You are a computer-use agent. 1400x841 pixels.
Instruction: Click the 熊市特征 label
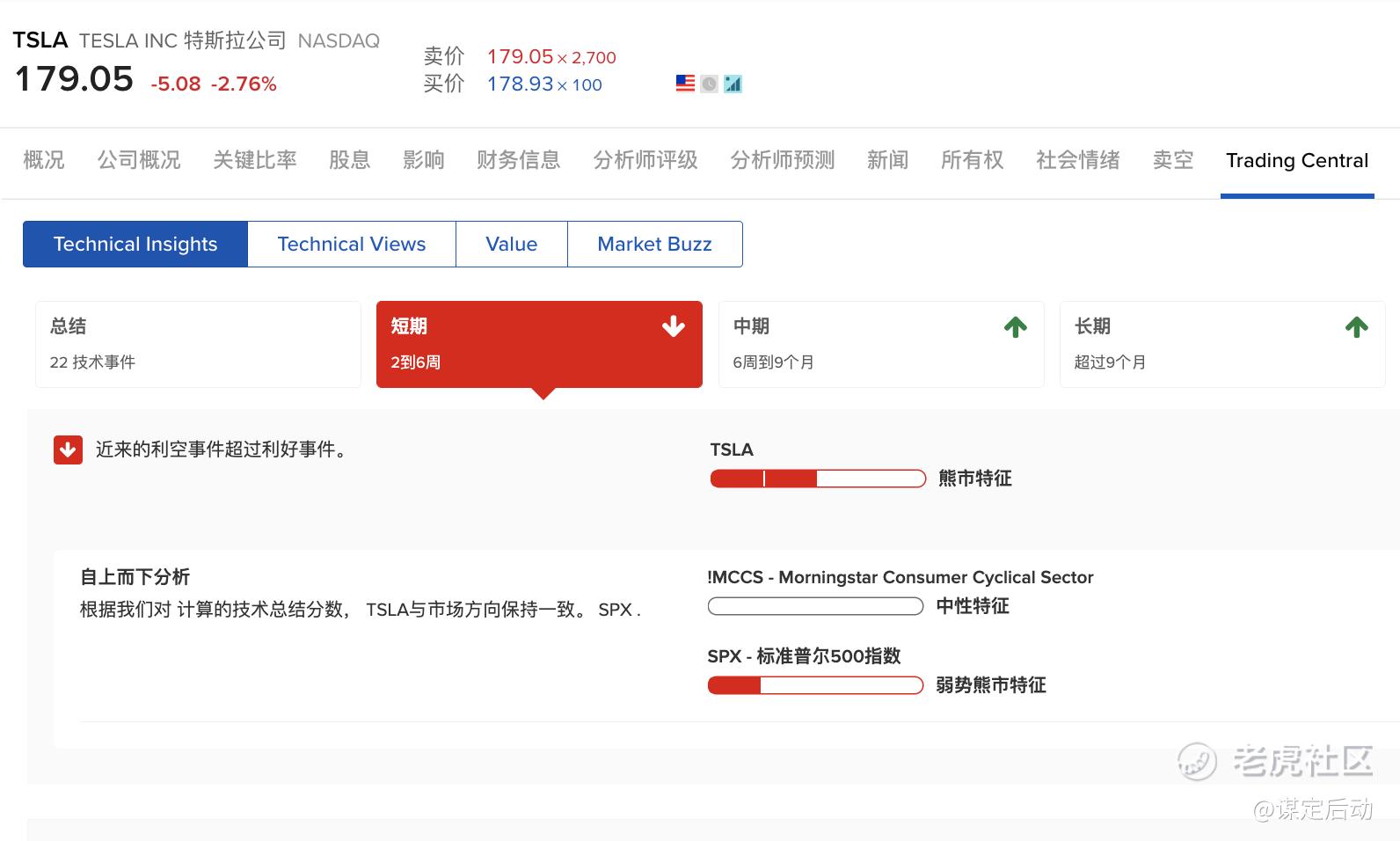coord(975,479)
